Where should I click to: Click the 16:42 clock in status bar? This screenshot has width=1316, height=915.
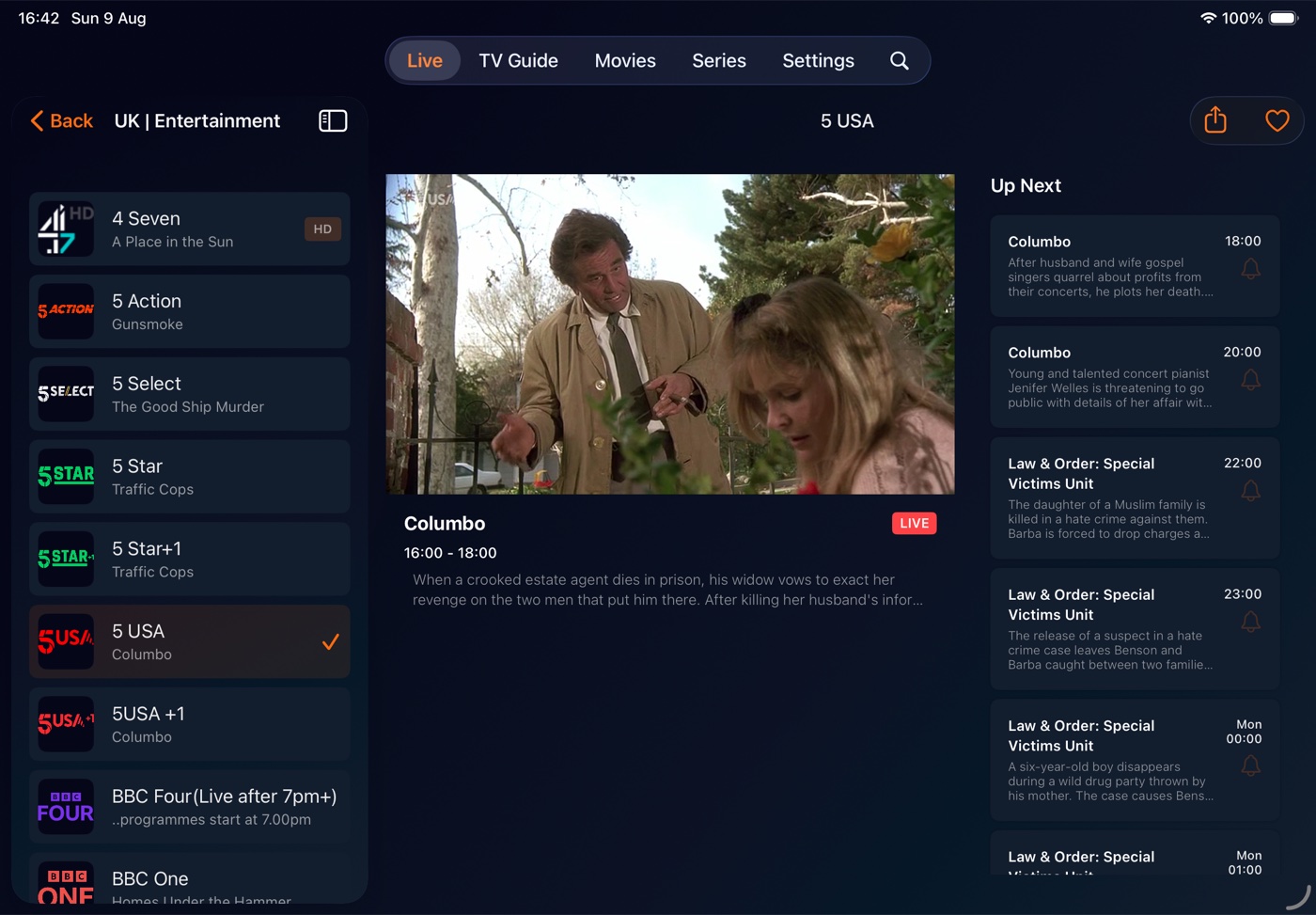point(39,18)
